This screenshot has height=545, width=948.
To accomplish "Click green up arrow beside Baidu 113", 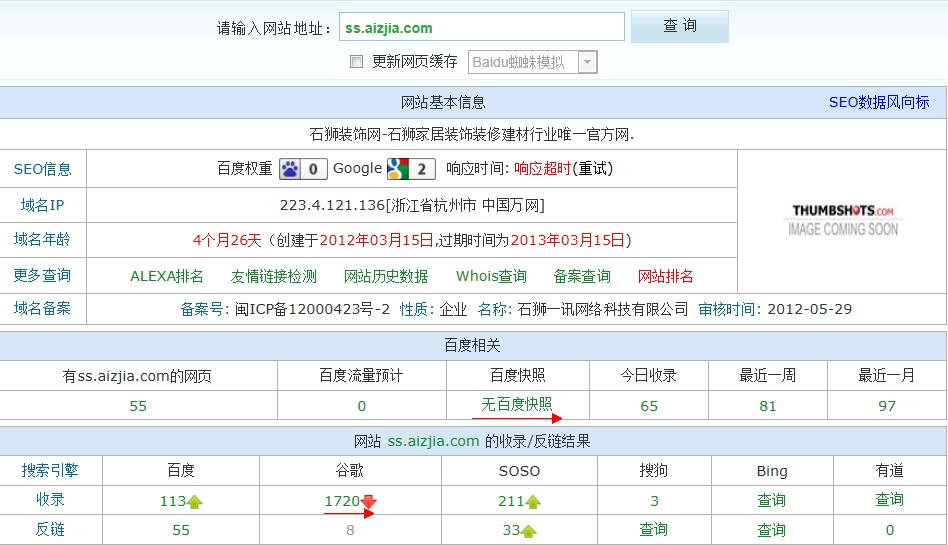I will pos(195,501).
